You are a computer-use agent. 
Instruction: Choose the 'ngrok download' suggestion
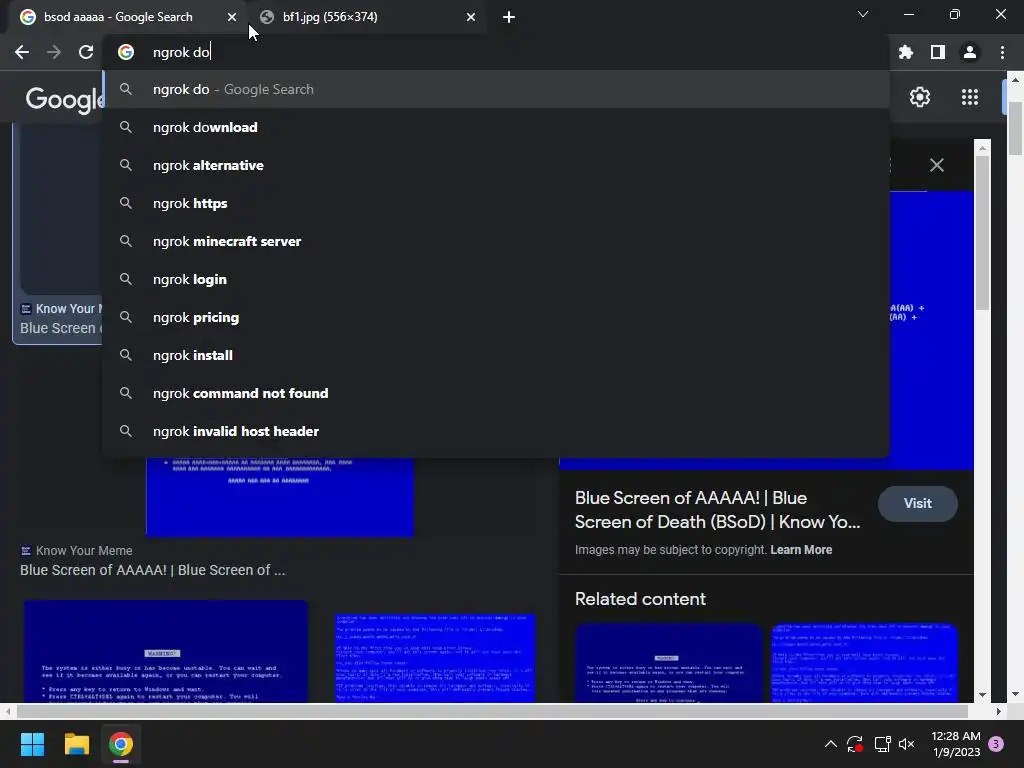[496, 127]
